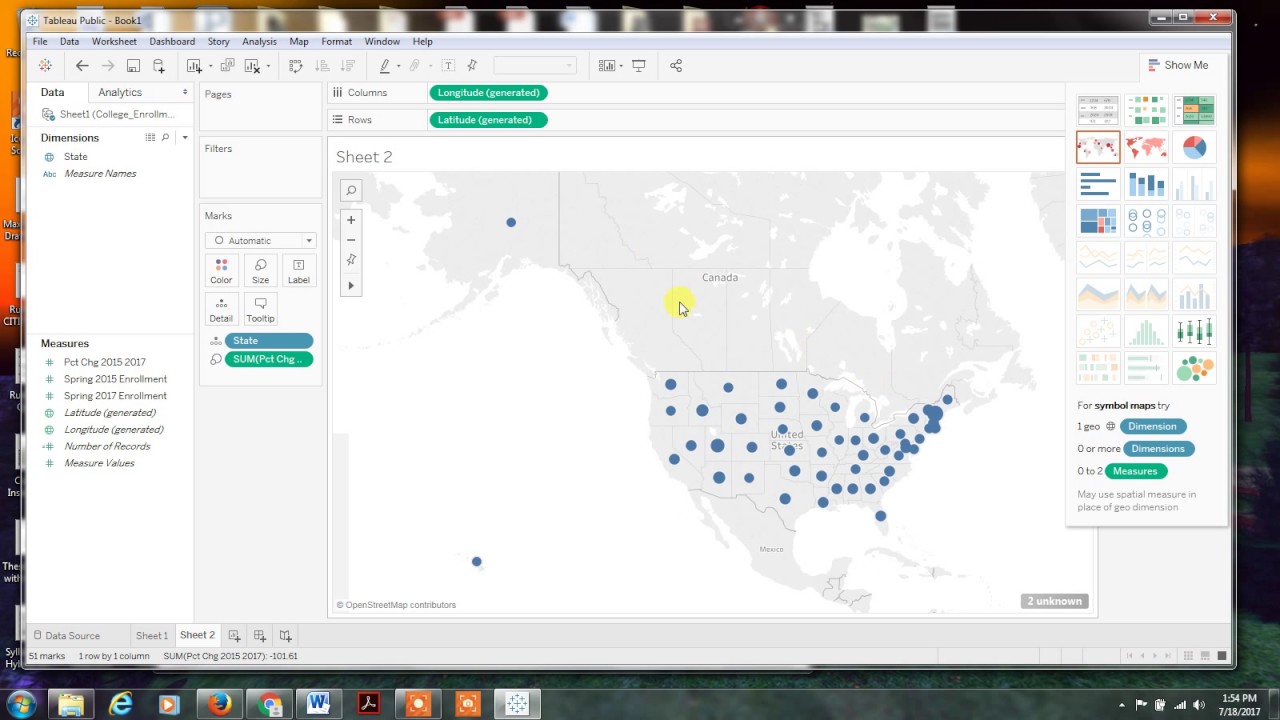Open the Map menu
The image size is (1280, 720).
click(x=299, y=42)
